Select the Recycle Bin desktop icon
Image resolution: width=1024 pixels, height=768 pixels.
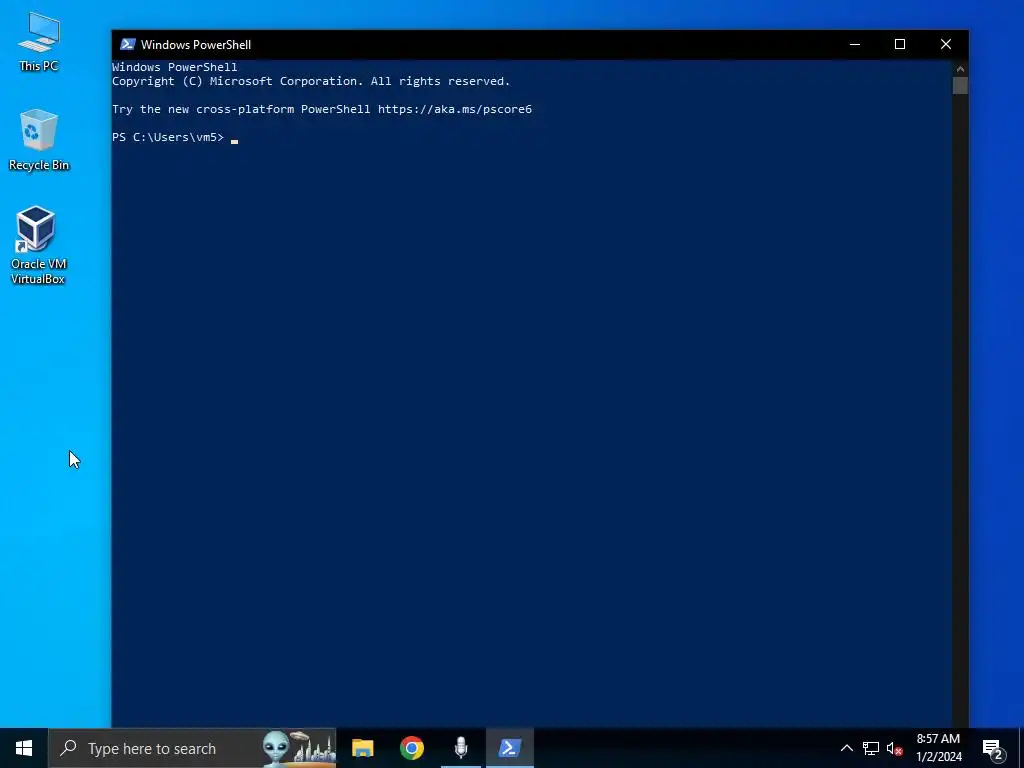pyautogui.click(x=39, y=139)
